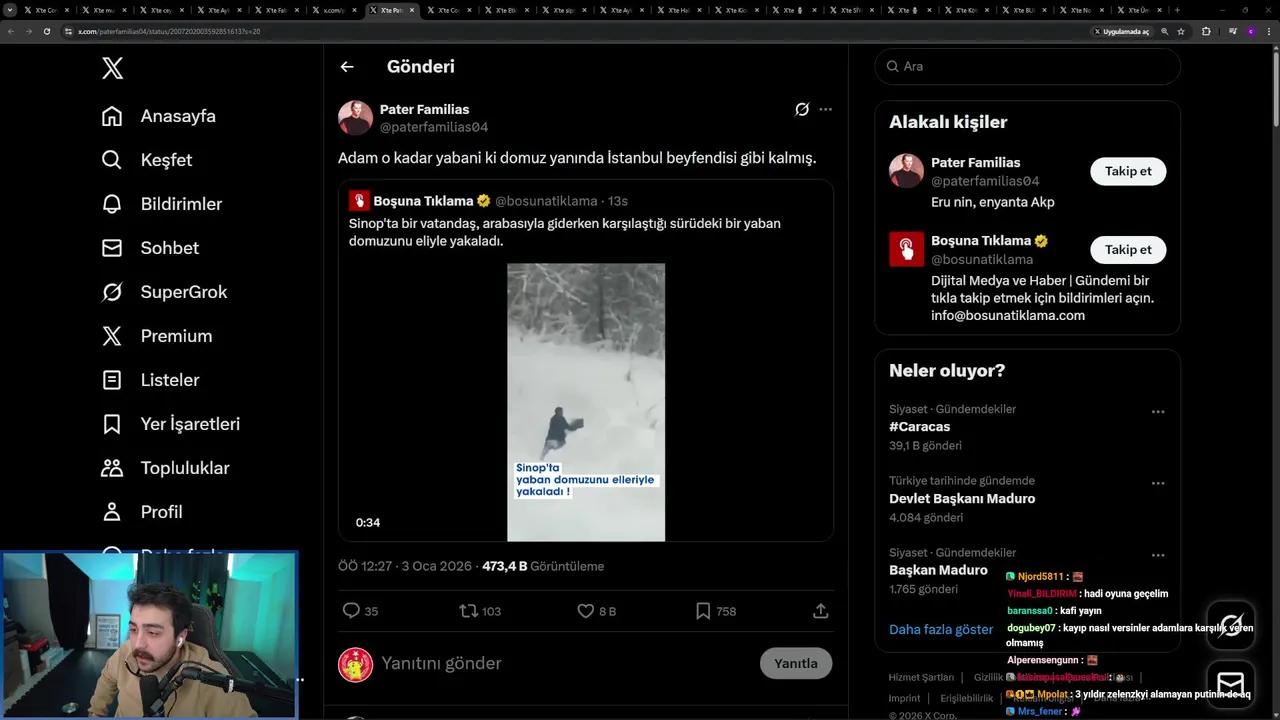This screenshot has width=1280, height=720.
Task: Bookmark page with star icon in address bar
Action: [1181, 31]
